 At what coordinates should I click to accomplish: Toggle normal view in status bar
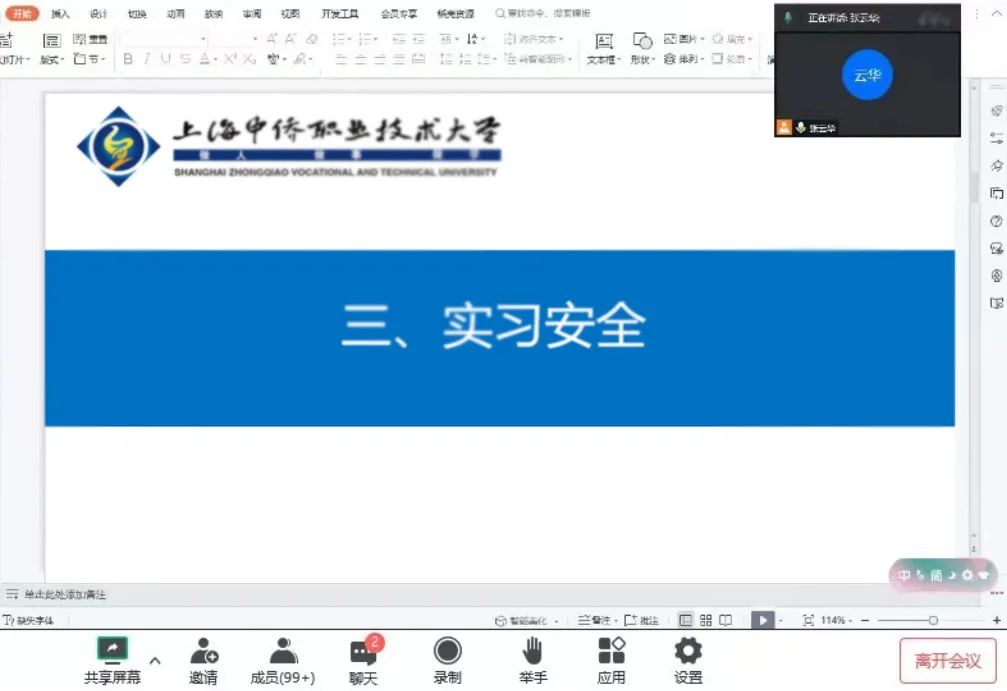click(685, 620)
